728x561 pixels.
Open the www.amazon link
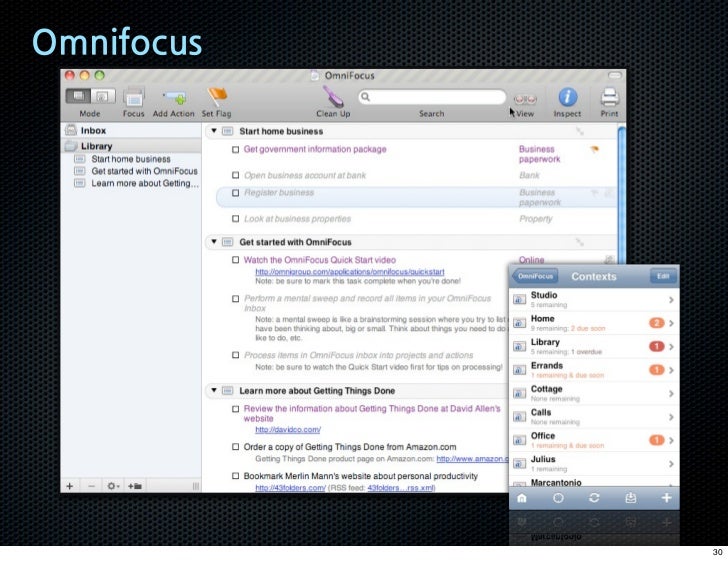pos(472,459)
